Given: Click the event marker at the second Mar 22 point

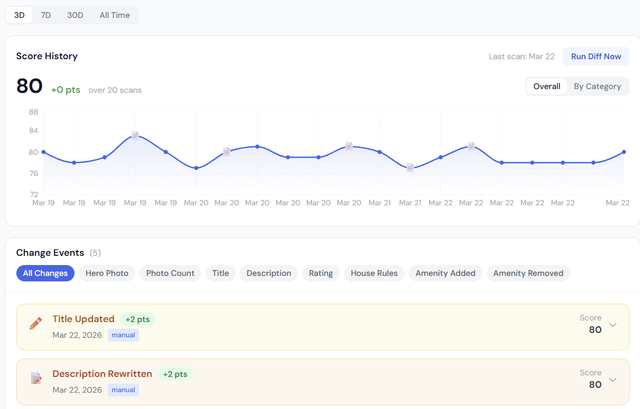Looking at the screenshot, I should coord(471,146).
